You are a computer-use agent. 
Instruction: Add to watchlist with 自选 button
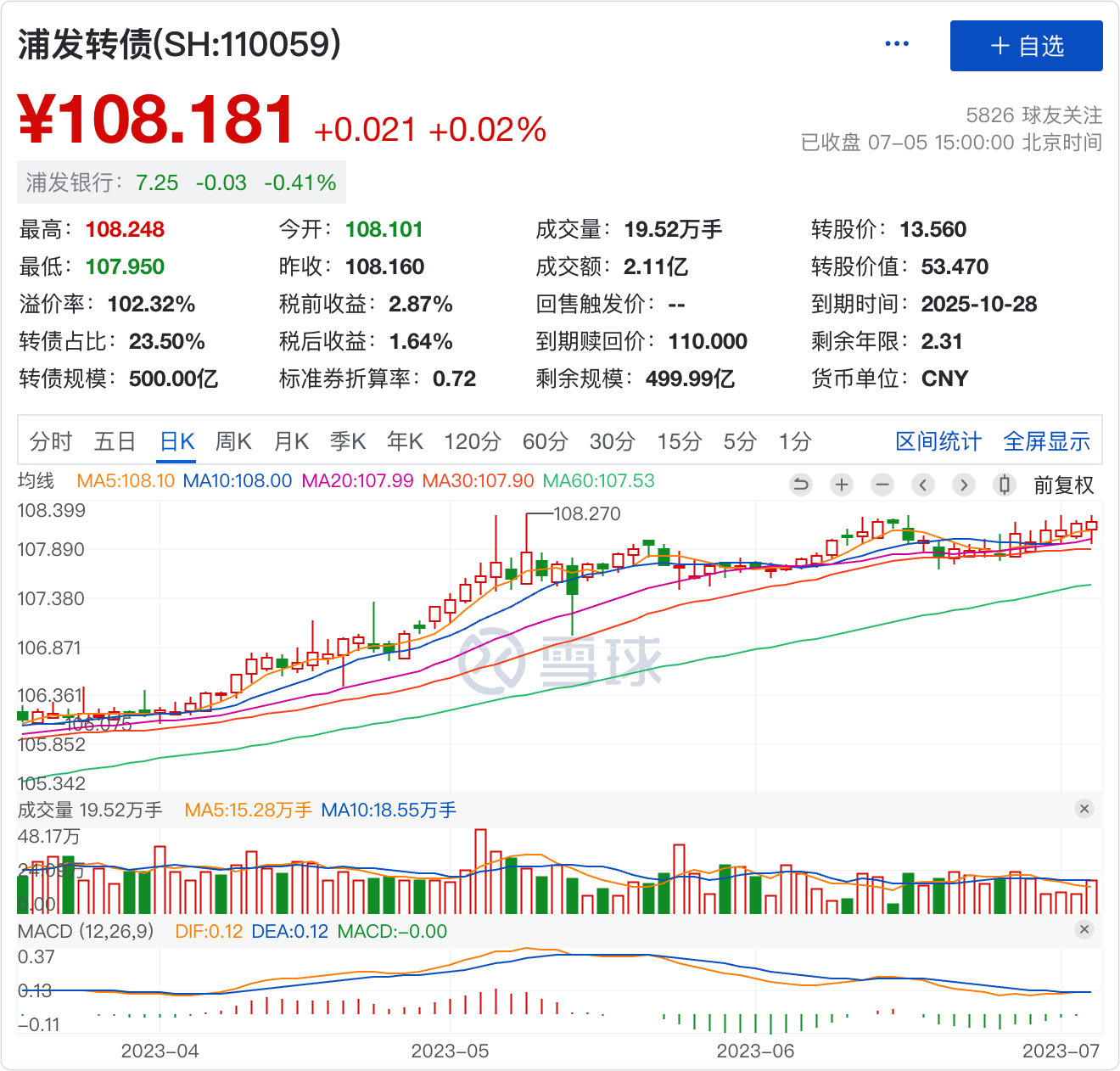point(1026,46)
